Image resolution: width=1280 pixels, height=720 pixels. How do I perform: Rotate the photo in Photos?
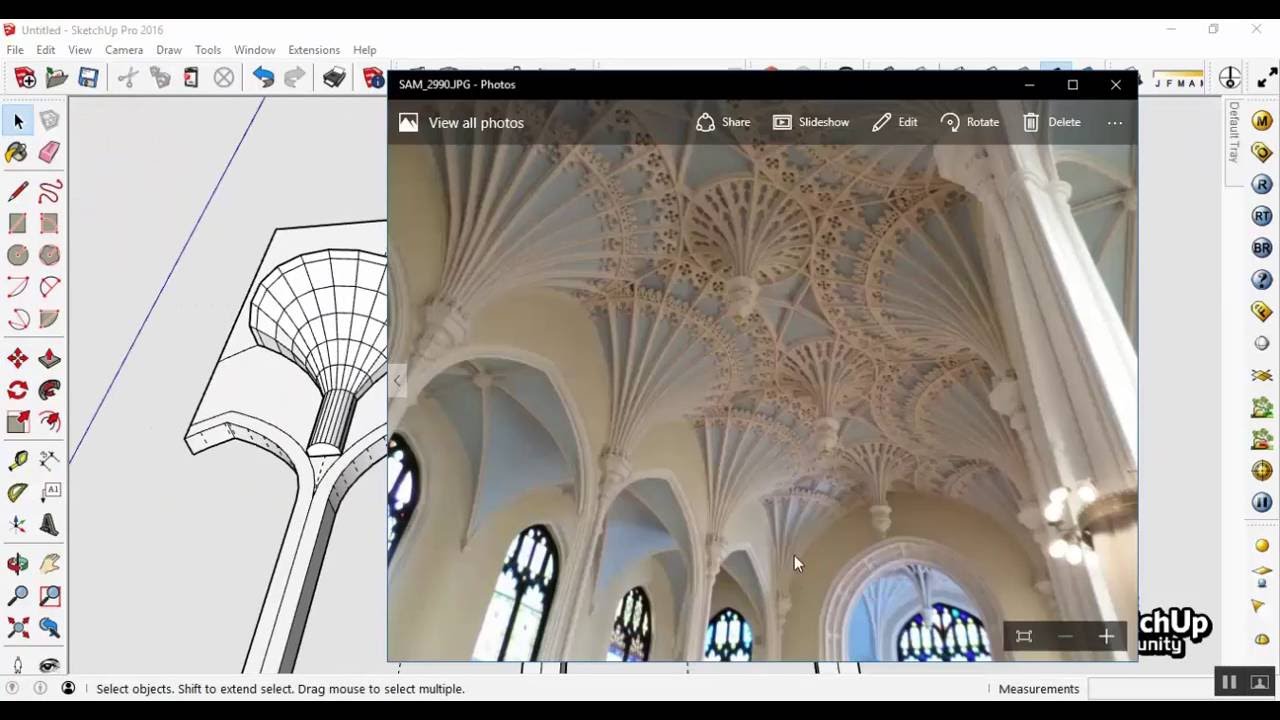click(x=970, y=122)
